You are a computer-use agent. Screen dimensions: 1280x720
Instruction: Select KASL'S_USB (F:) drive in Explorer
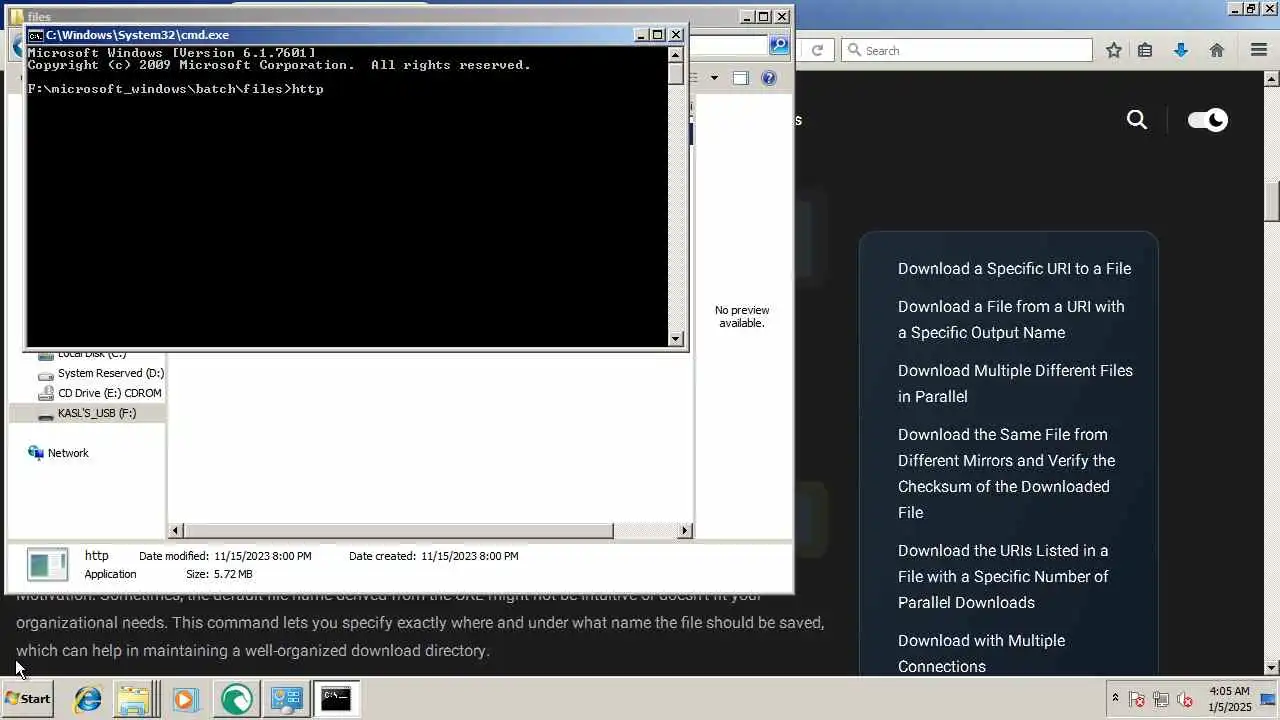click(96, 413)
